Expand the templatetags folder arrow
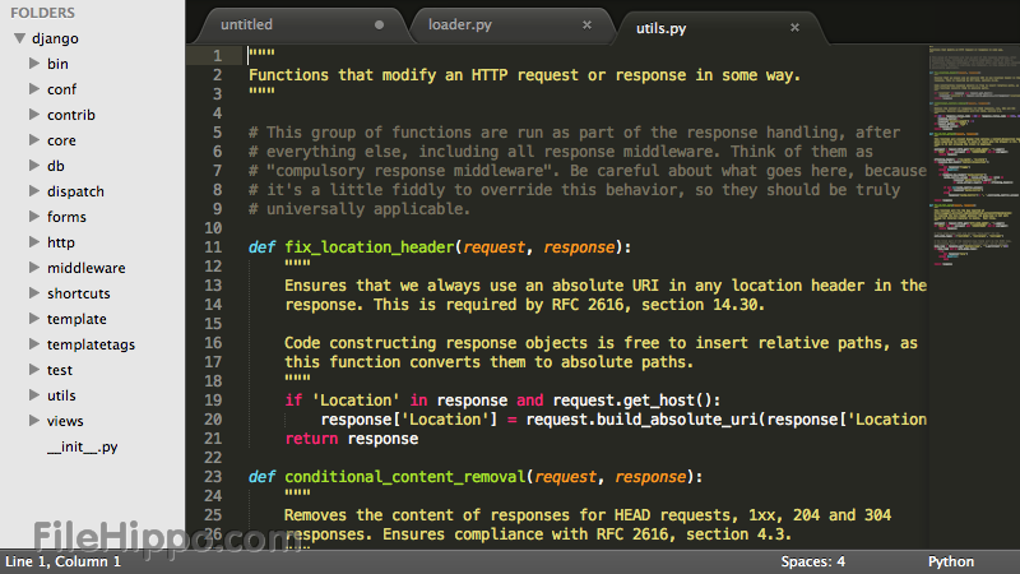Viewport: 1020px width, 574px height. [35, 344]
